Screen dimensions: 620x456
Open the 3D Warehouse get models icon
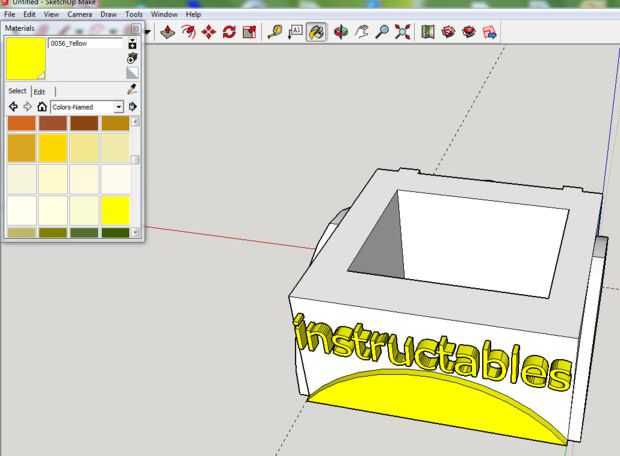tap(448, 32)
